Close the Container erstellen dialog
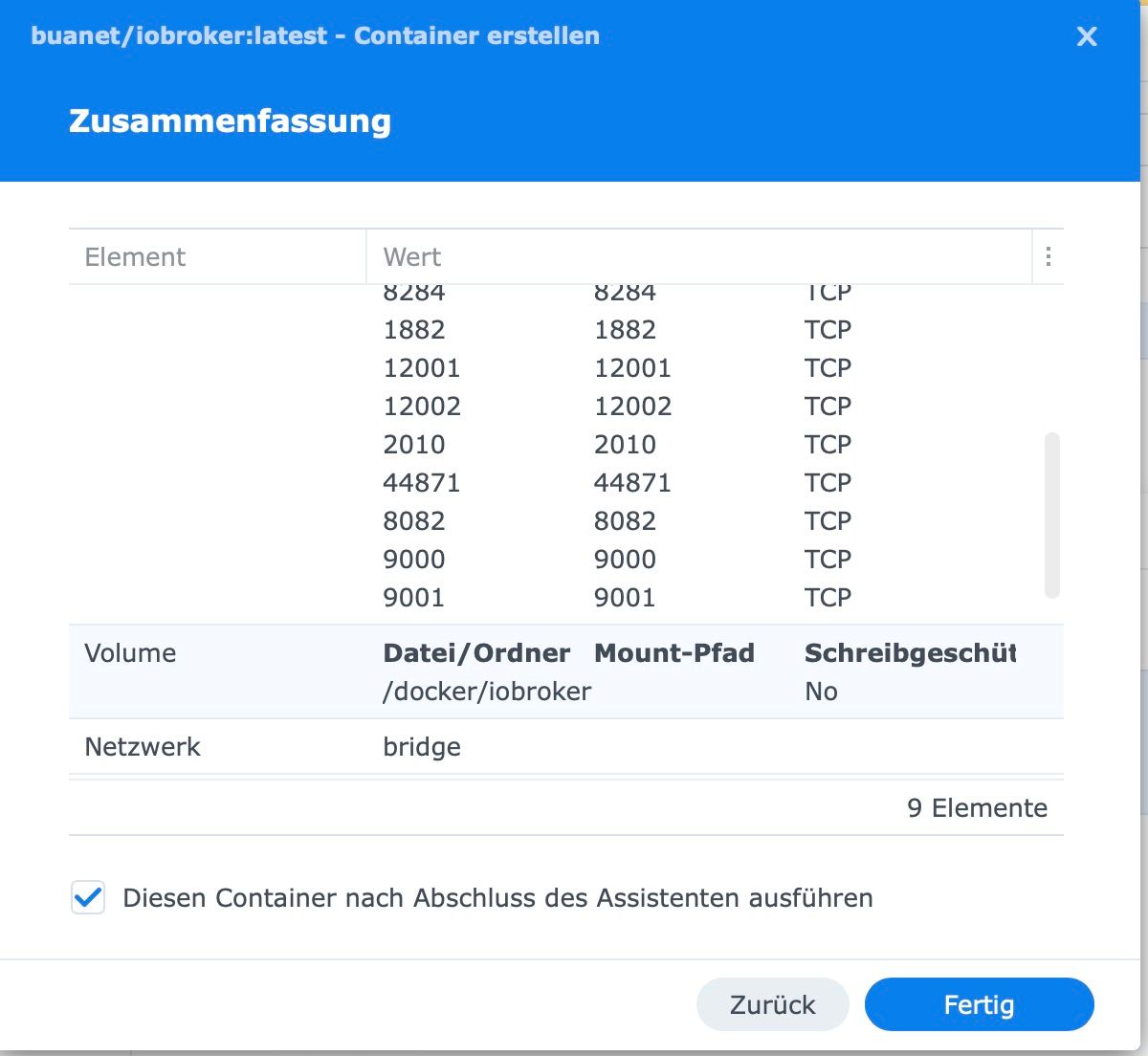 (1087, 36)
